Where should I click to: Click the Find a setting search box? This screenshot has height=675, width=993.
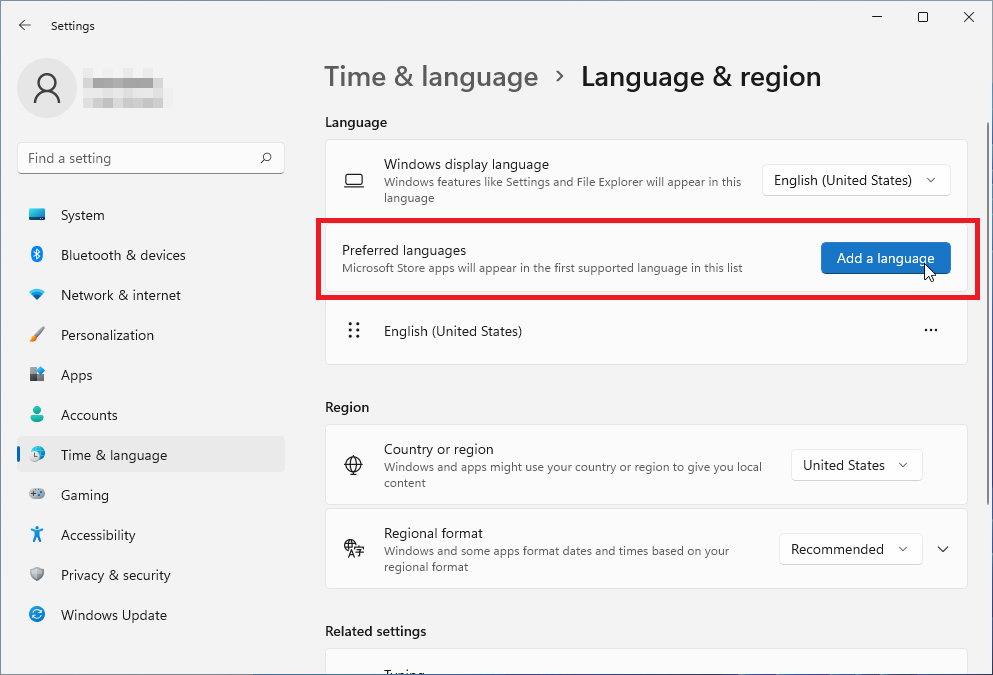151,158
